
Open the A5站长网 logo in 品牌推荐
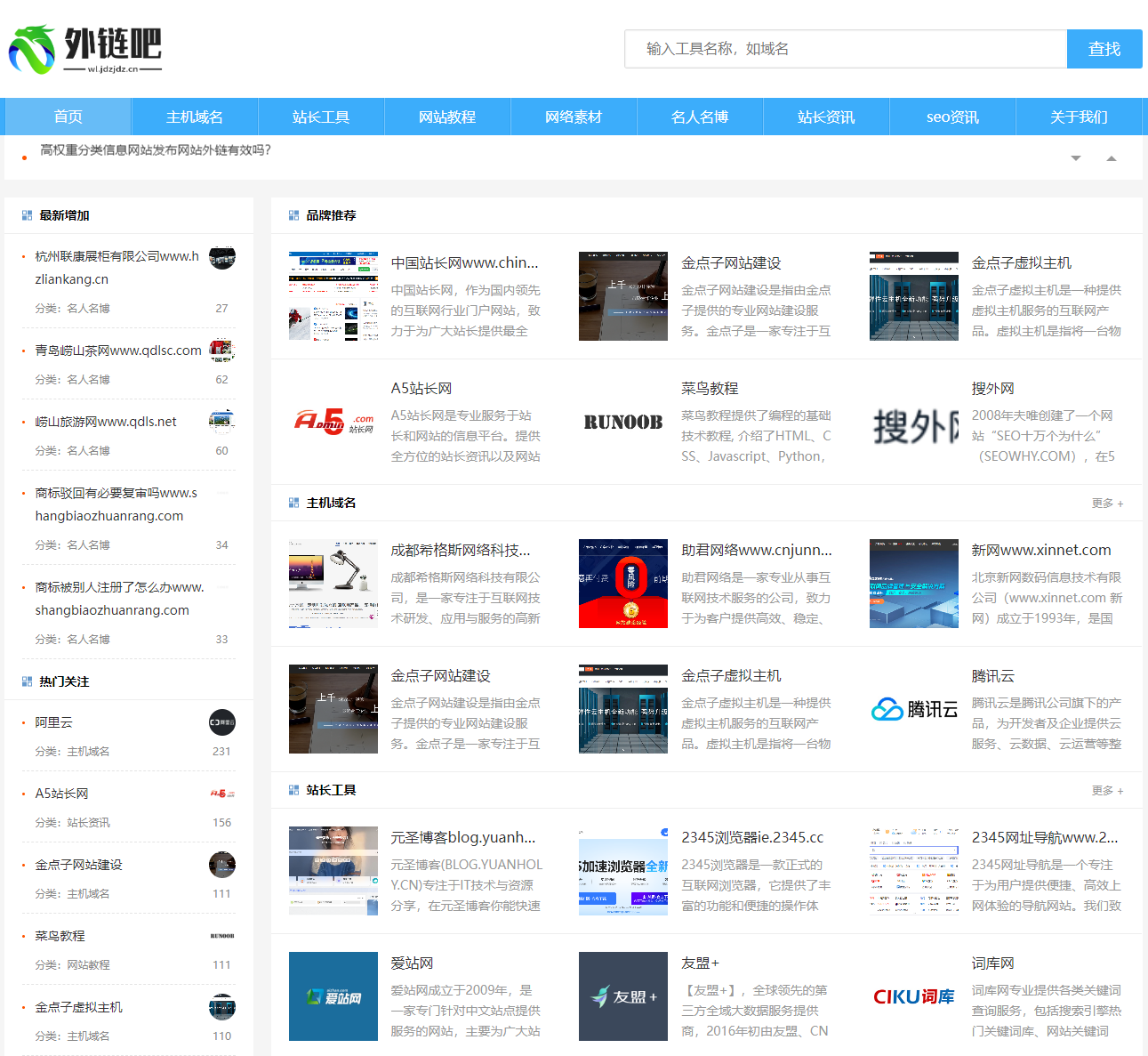pyautogui.click(x=333, y=422)
